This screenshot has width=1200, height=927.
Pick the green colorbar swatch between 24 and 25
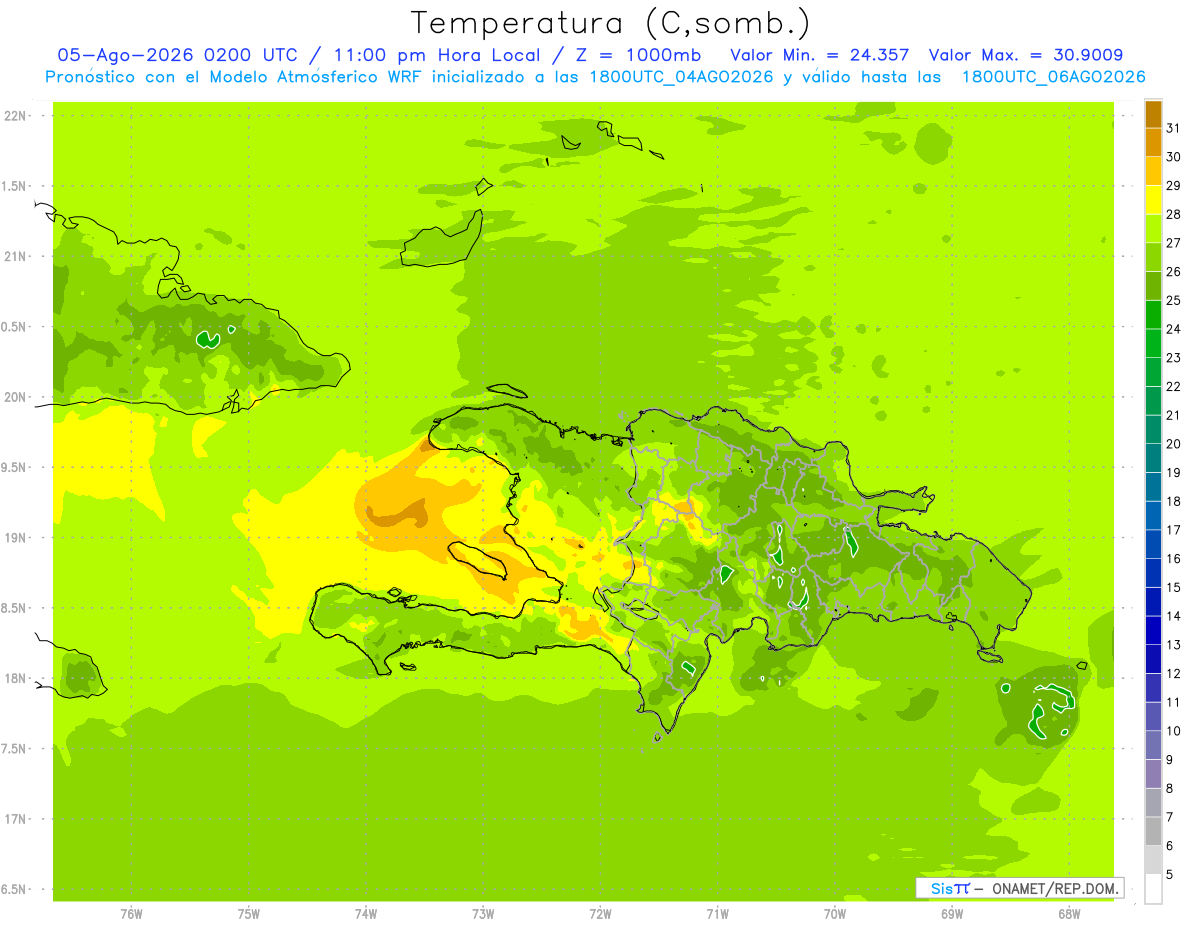pos(1153,315)
